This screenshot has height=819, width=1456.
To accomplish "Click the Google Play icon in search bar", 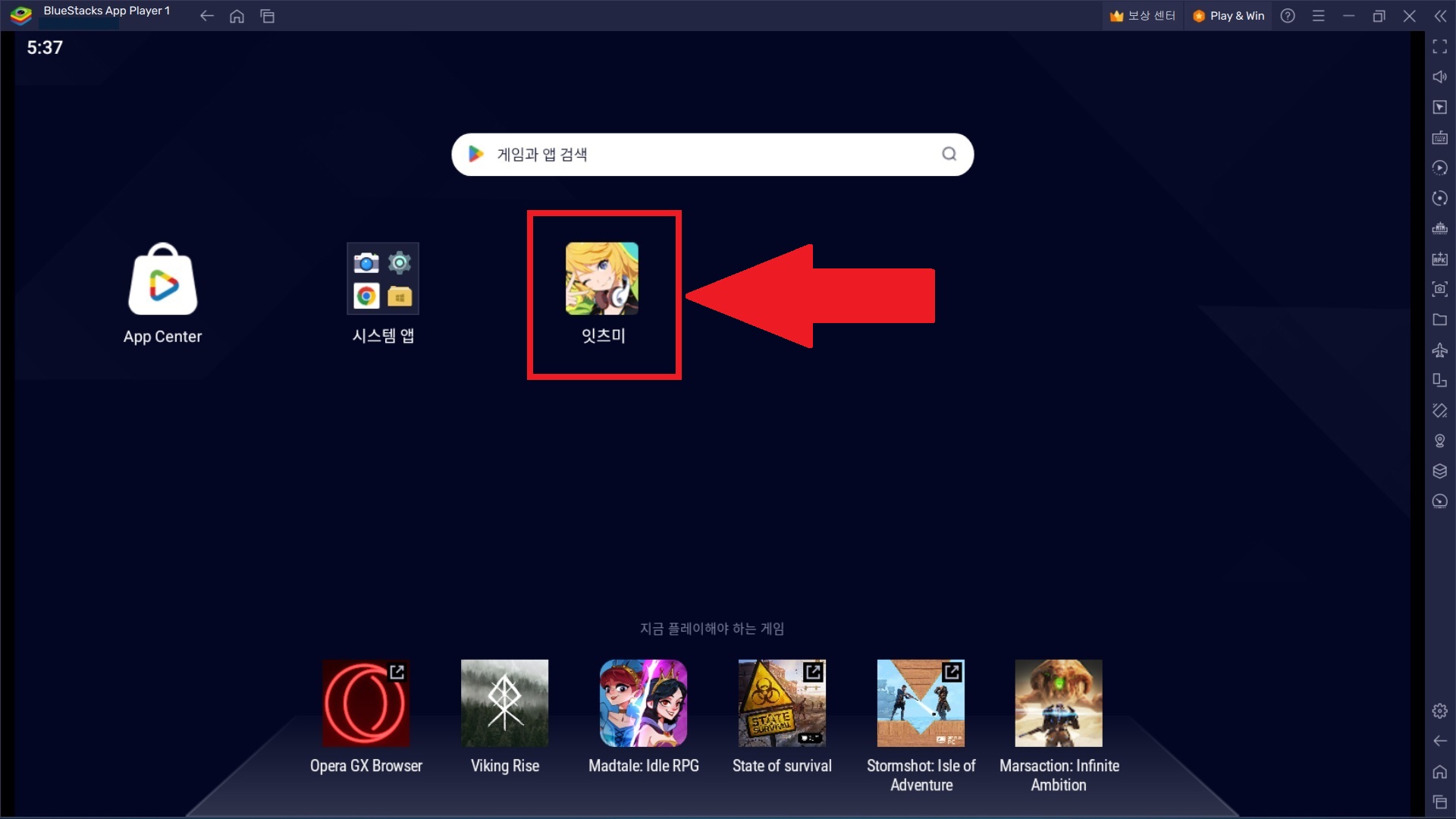I will pos(476,154).
